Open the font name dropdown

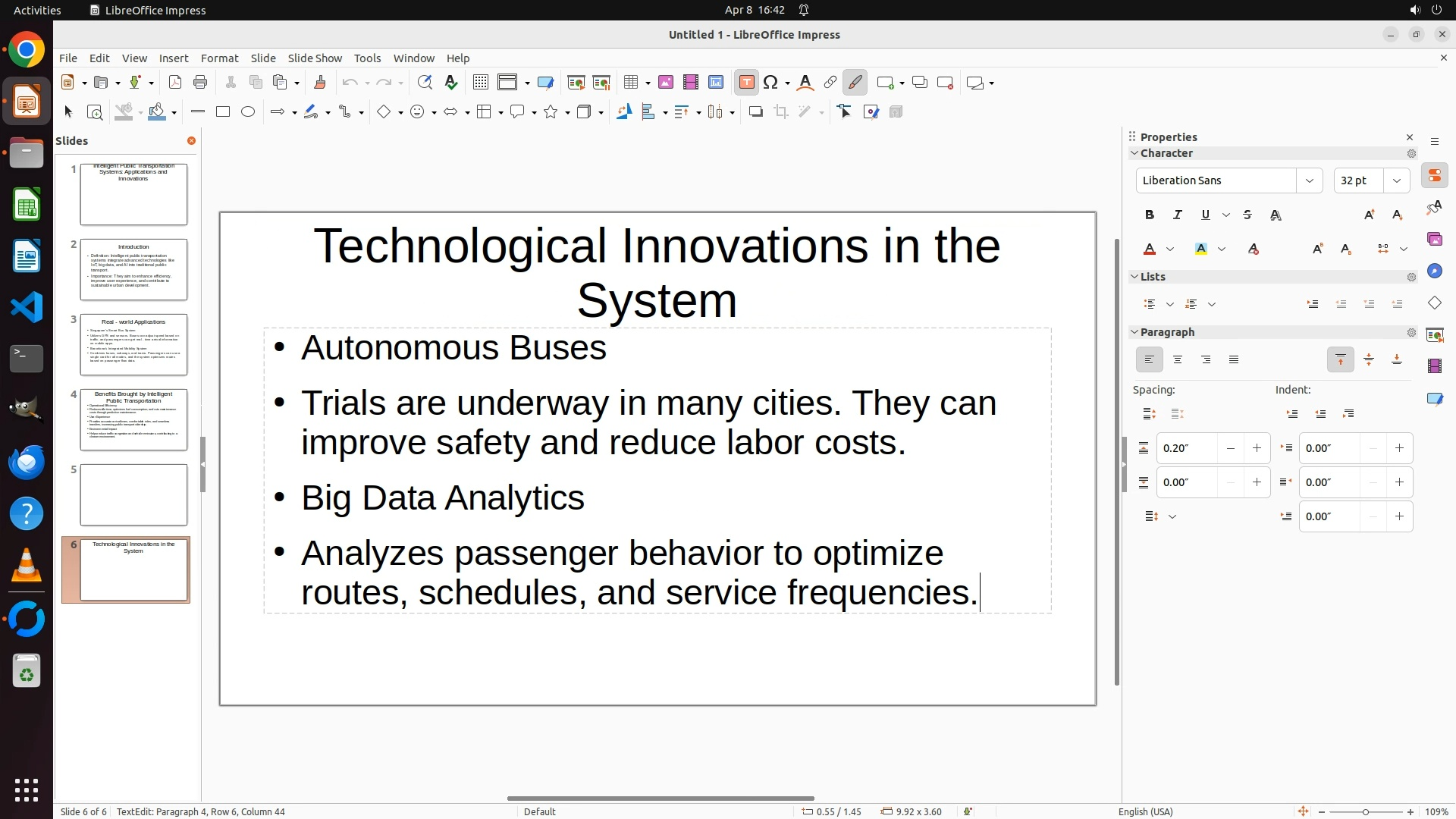tap(1309, 180)
